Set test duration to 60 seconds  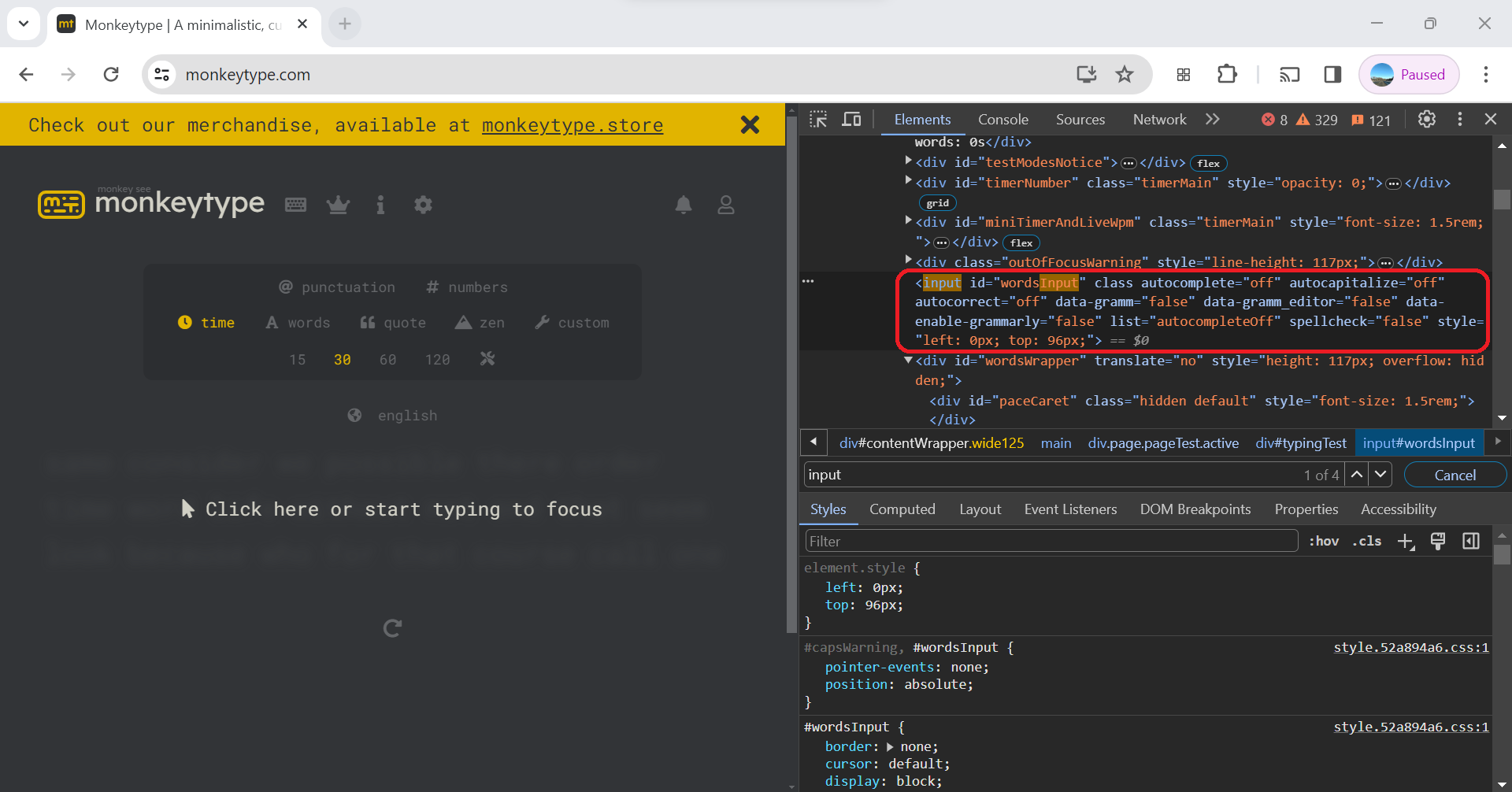point(387,360)
